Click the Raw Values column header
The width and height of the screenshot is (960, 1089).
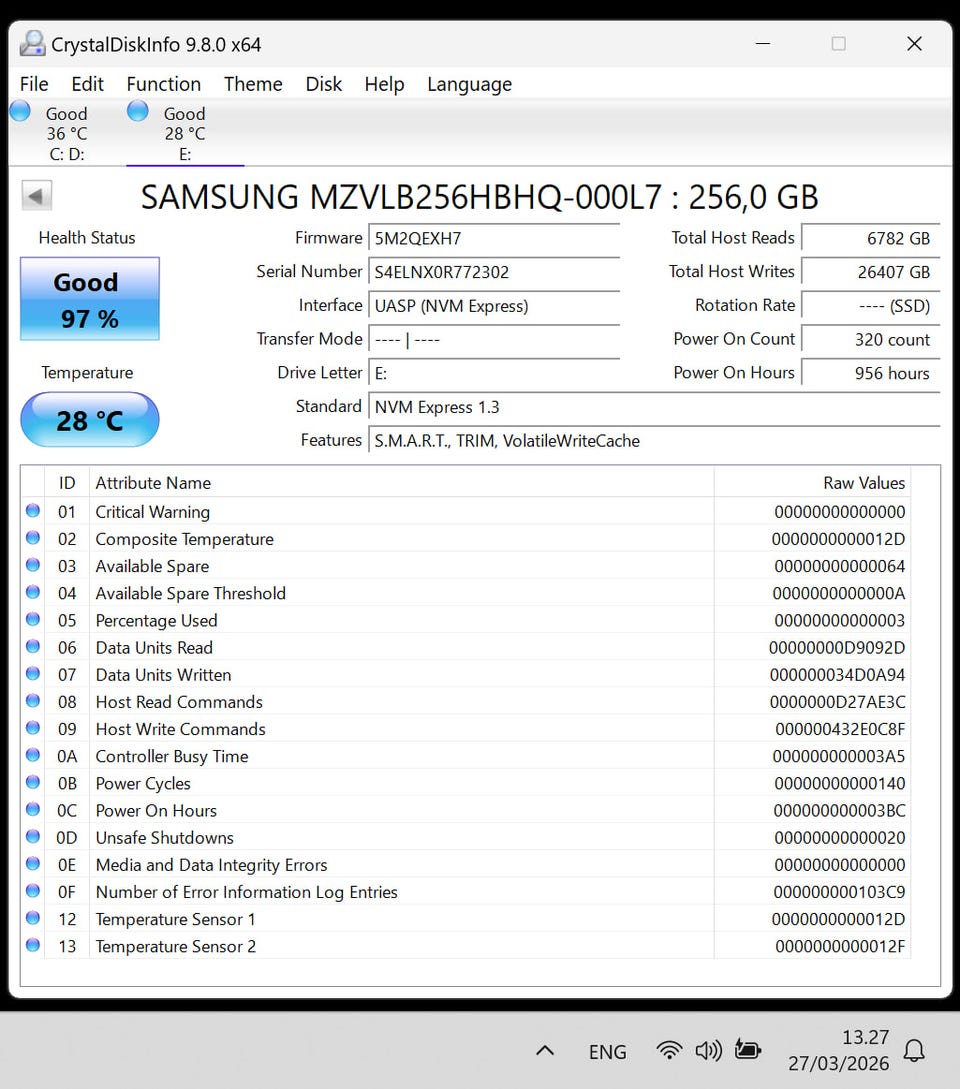[x=812, y=483]
